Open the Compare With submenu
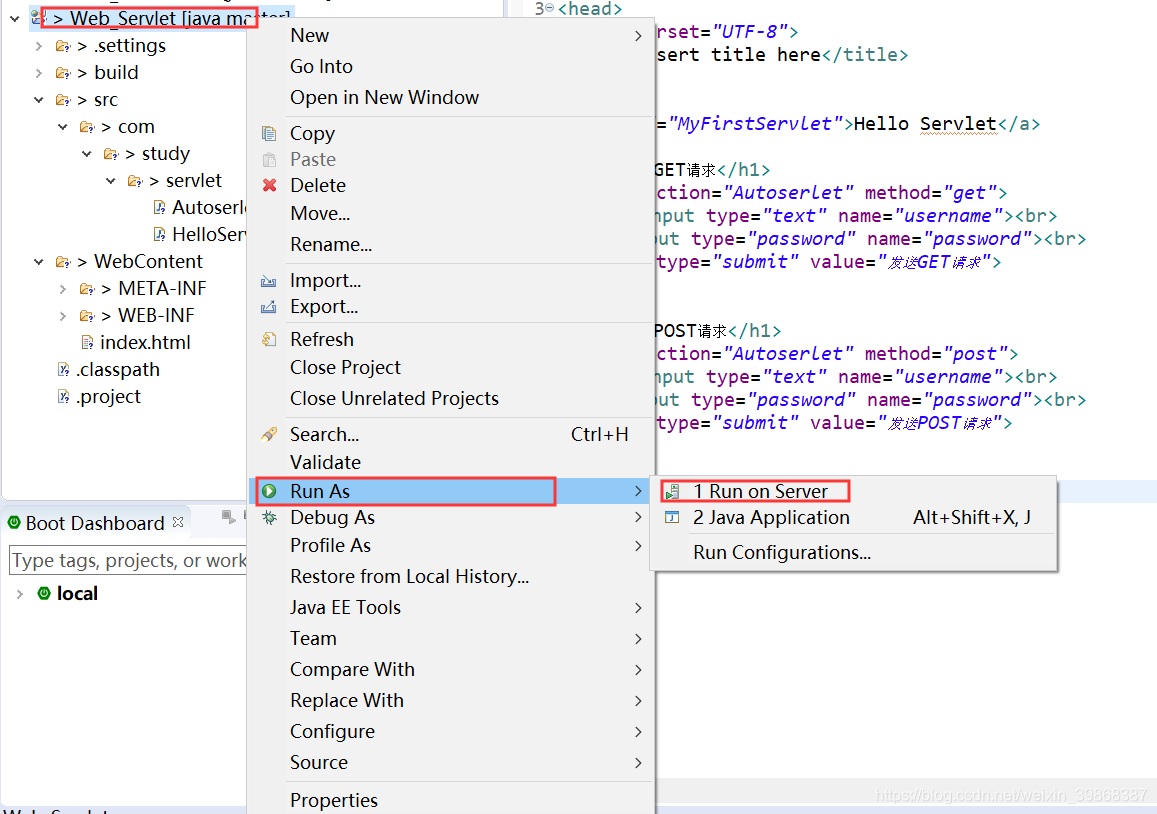This screenshot has height=814, width=1157. 451,669
